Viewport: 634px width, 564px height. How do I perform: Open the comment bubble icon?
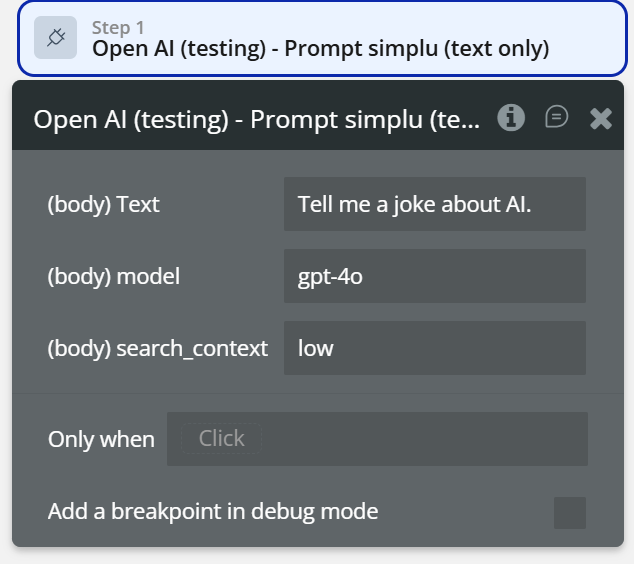click(x=557, y=118)
